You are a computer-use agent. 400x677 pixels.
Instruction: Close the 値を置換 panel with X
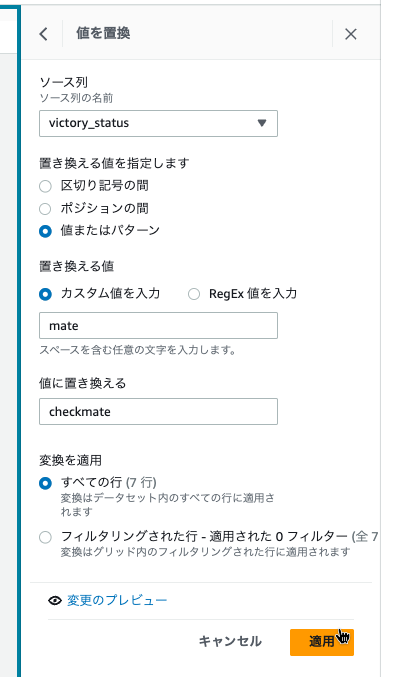click(x=351, y=34)
